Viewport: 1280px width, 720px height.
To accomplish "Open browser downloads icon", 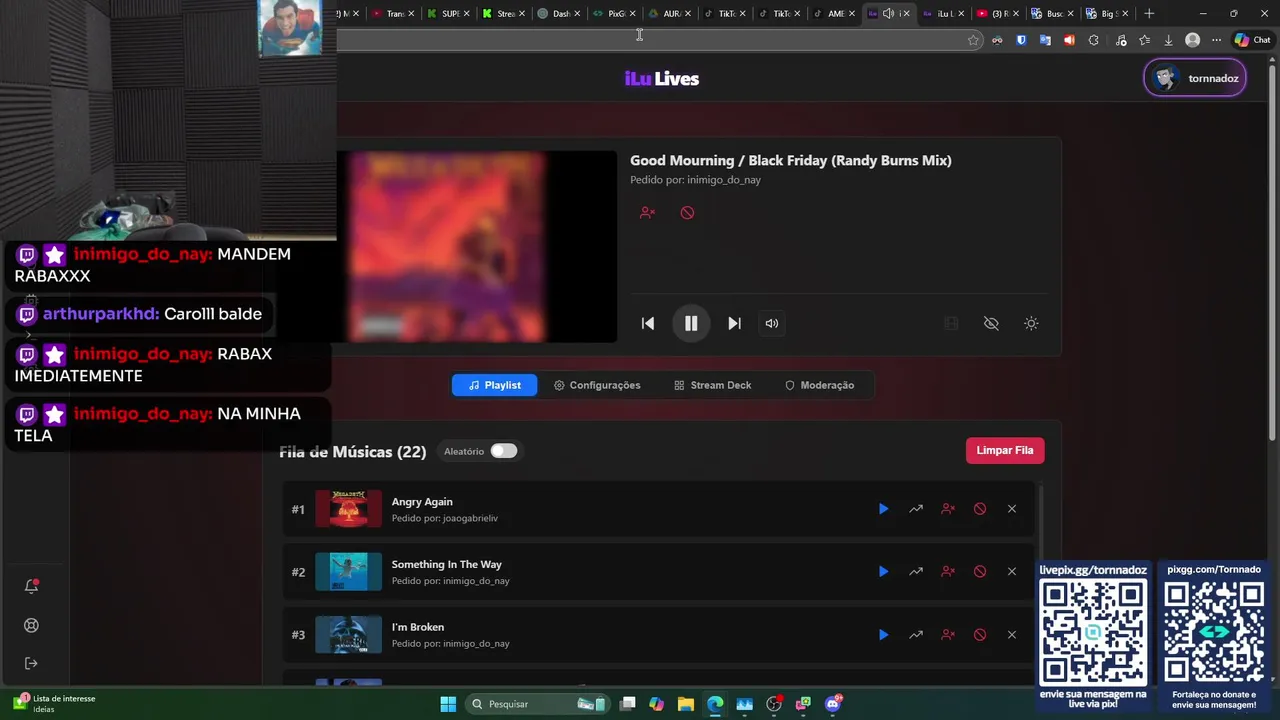I will click(1168, 40).
